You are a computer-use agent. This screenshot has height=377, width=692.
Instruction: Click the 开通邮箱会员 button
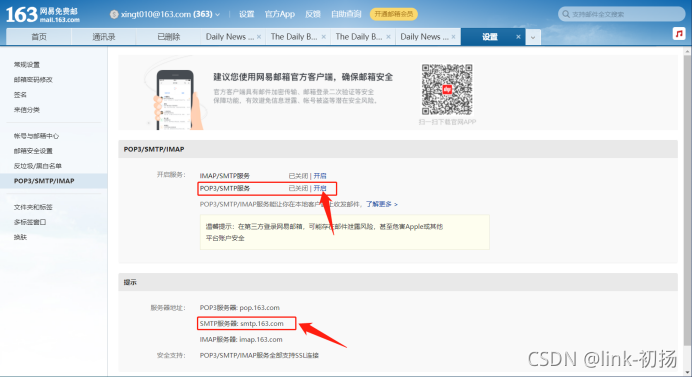[x=394, y=14]
